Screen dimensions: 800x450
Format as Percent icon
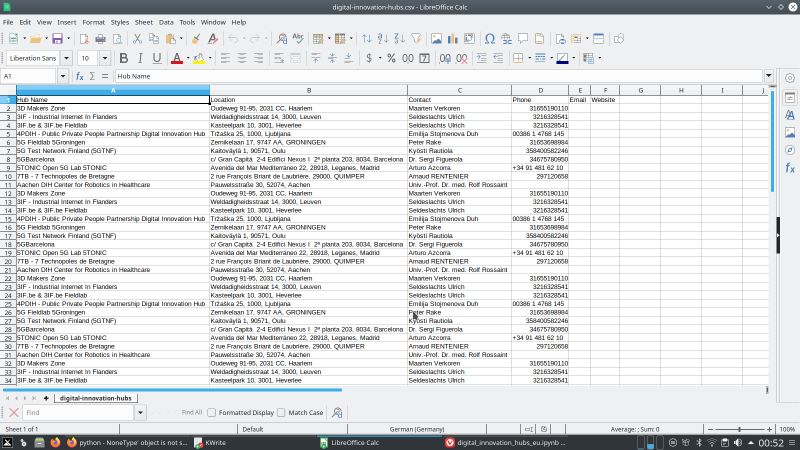[391, 58]
